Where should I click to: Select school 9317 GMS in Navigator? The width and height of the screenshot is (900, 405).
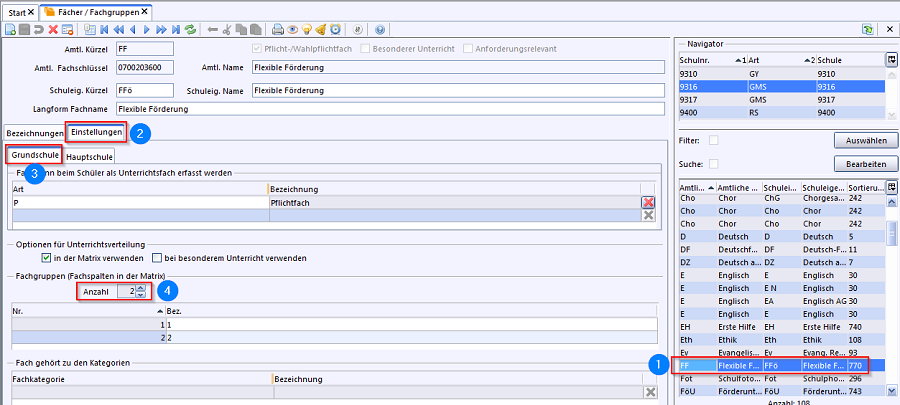click(x=781, y=99)
